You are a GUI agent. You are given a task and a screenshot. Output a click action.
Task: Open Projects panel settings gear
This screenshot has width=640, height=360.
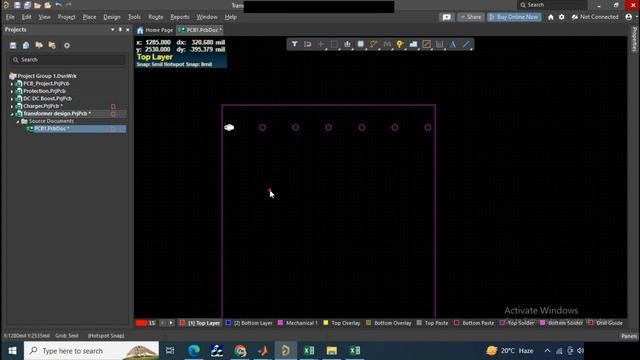coord(67,45)
